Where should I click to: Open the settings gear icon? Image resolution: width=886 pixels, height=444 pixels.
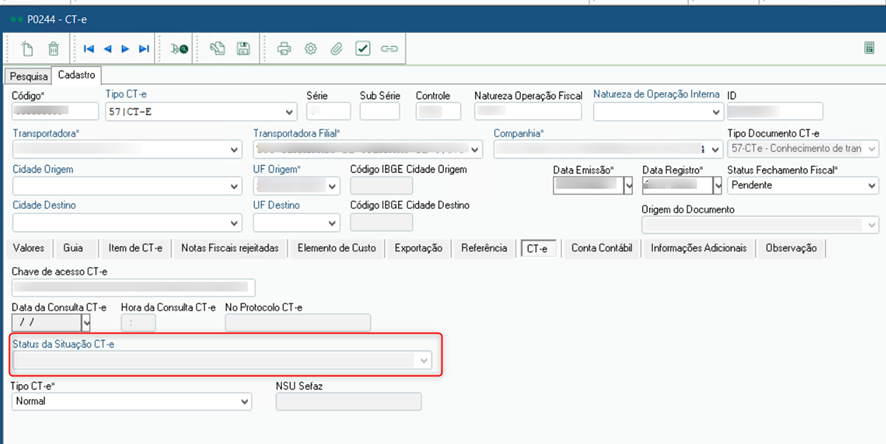pos(311,49)
